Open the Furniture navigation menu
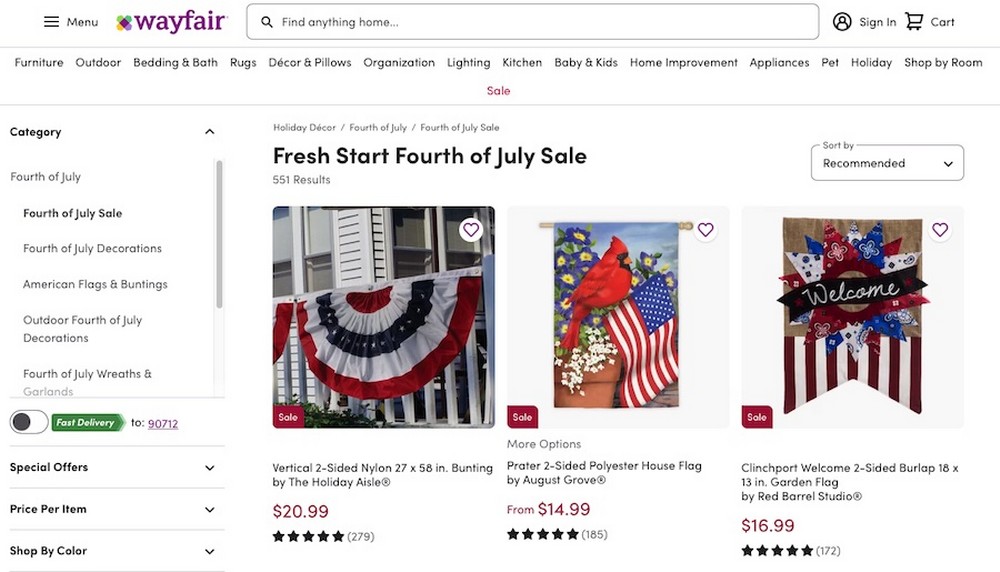Image resolution: width=1000 pixels, height=572 pixels. coord(39,62)
